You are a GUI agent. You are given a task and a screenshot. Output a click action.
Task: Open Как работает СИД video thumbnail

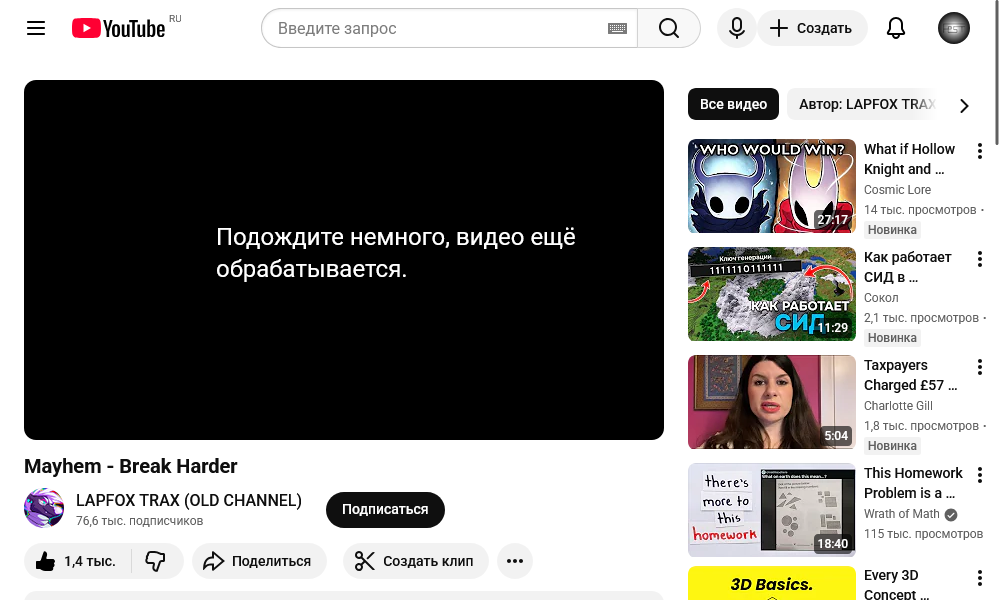(772, 294)
